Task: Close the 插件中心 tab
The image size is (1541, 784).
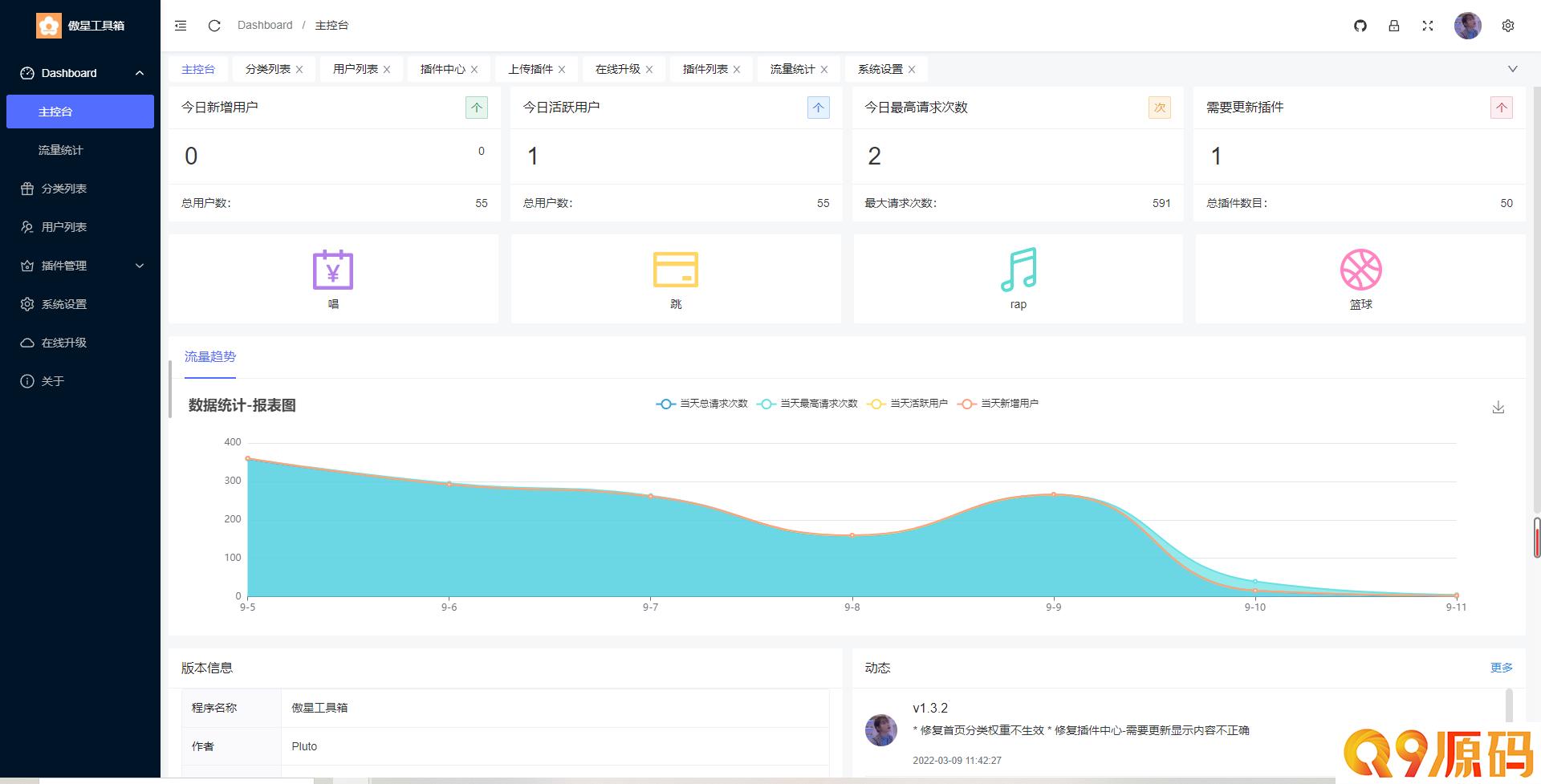Action: click(474, 70)
